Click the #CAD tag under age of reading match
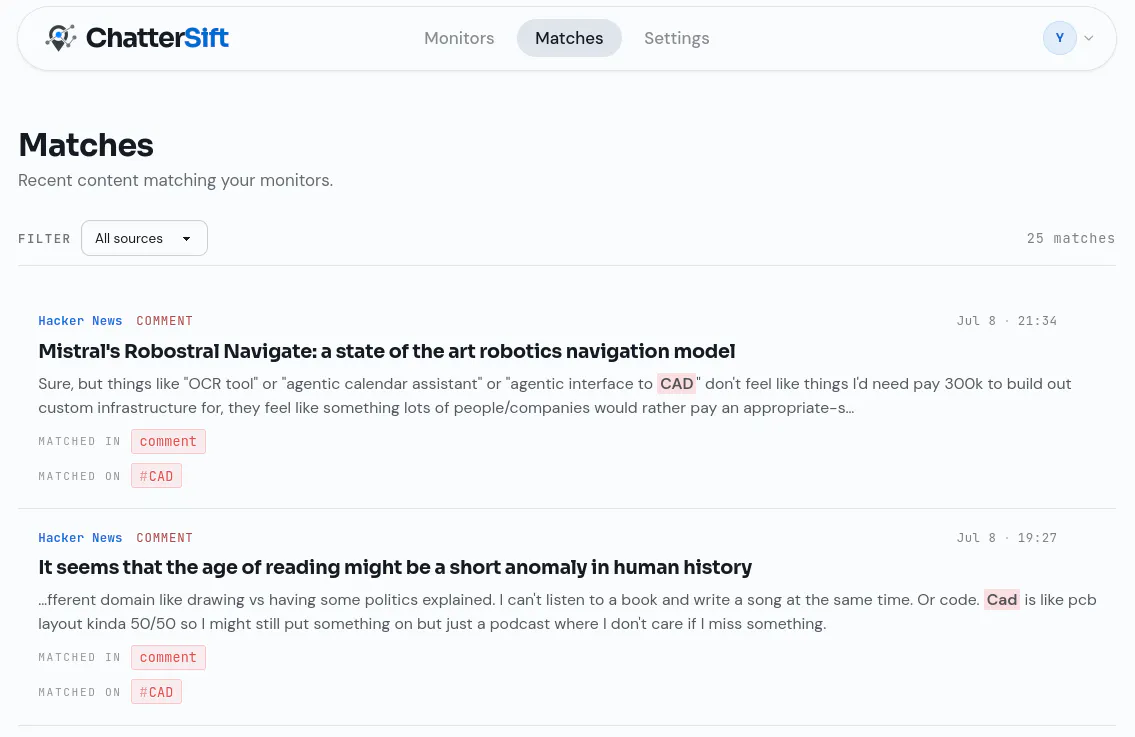The width and height of the screenshot is (1135, 737). (x=156, y=692)
